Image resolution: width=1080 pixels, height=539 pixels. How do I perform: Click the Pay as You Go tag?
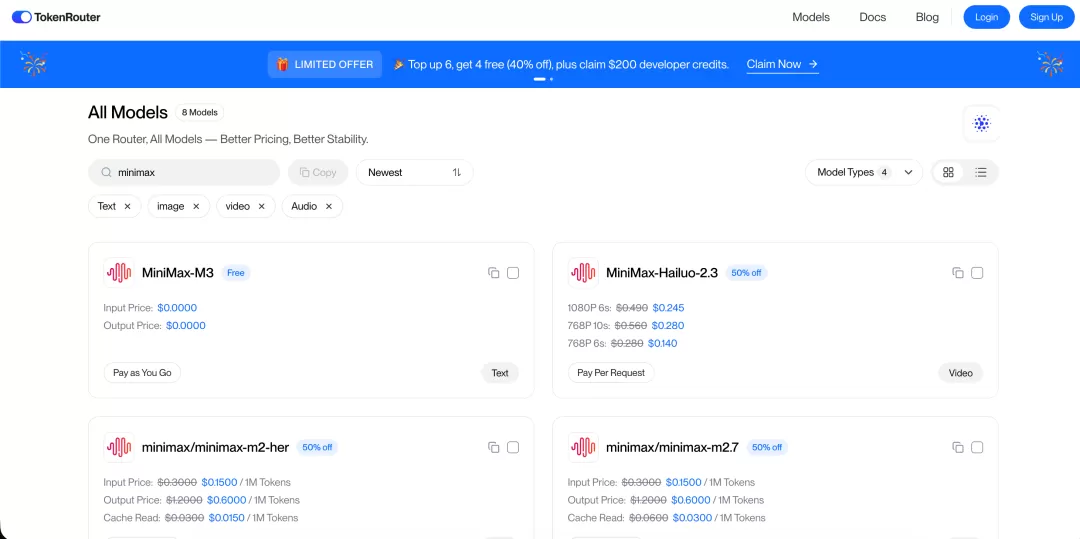[x=142, y=373]
